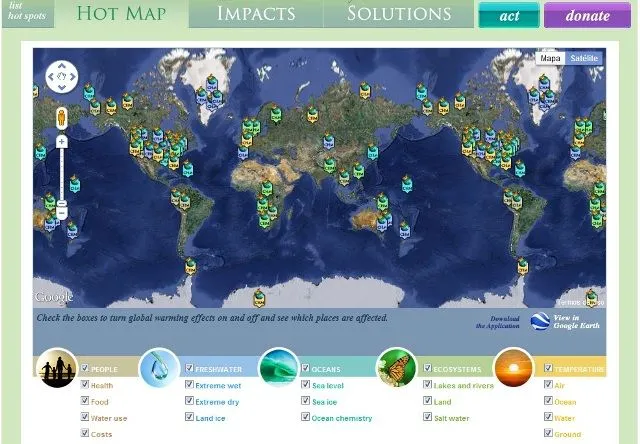Click the Temperature sunset icon
Image resolution: width=640 pixels, height=444 pixels.
click(x=514, y=368)
